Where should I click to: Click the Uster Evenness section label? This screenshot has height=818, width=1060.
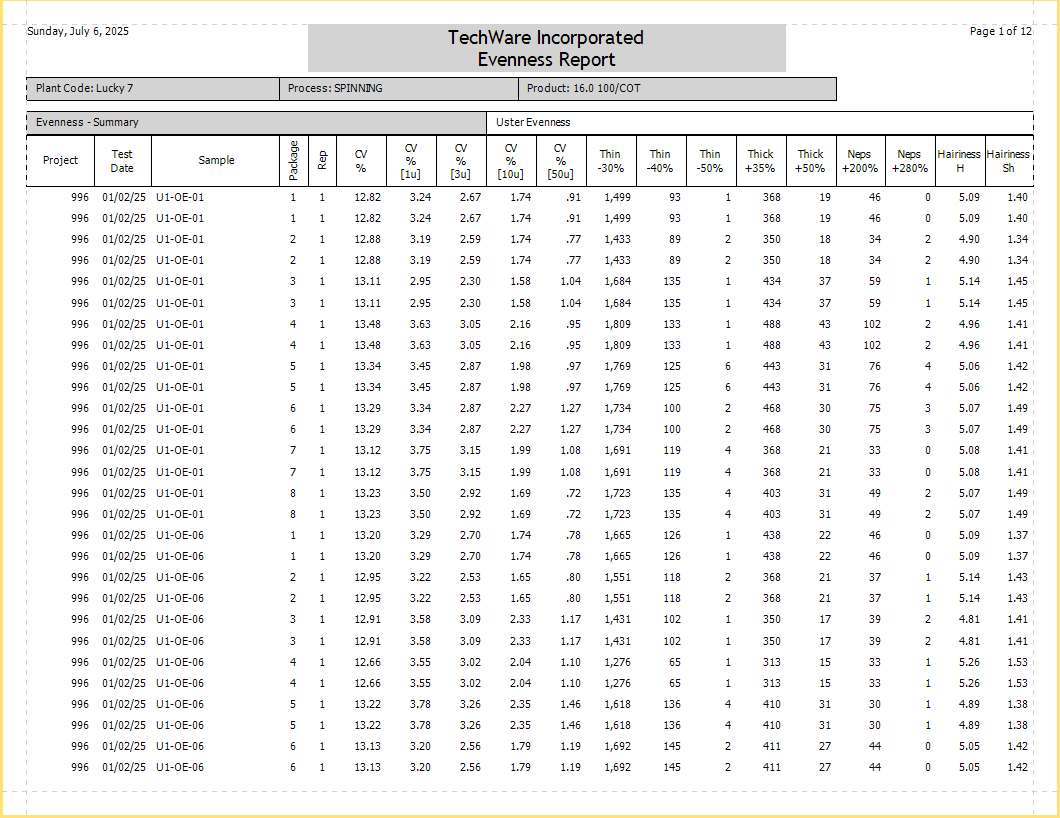pyautogui.click(x=533, y=123)
